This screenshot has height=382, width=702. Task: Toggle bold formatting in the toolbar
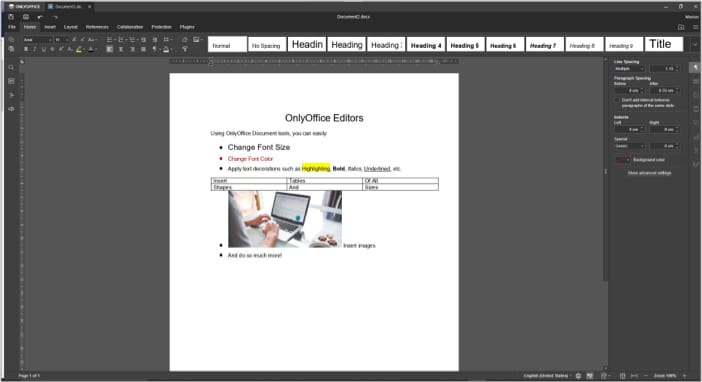click(26, 49)
